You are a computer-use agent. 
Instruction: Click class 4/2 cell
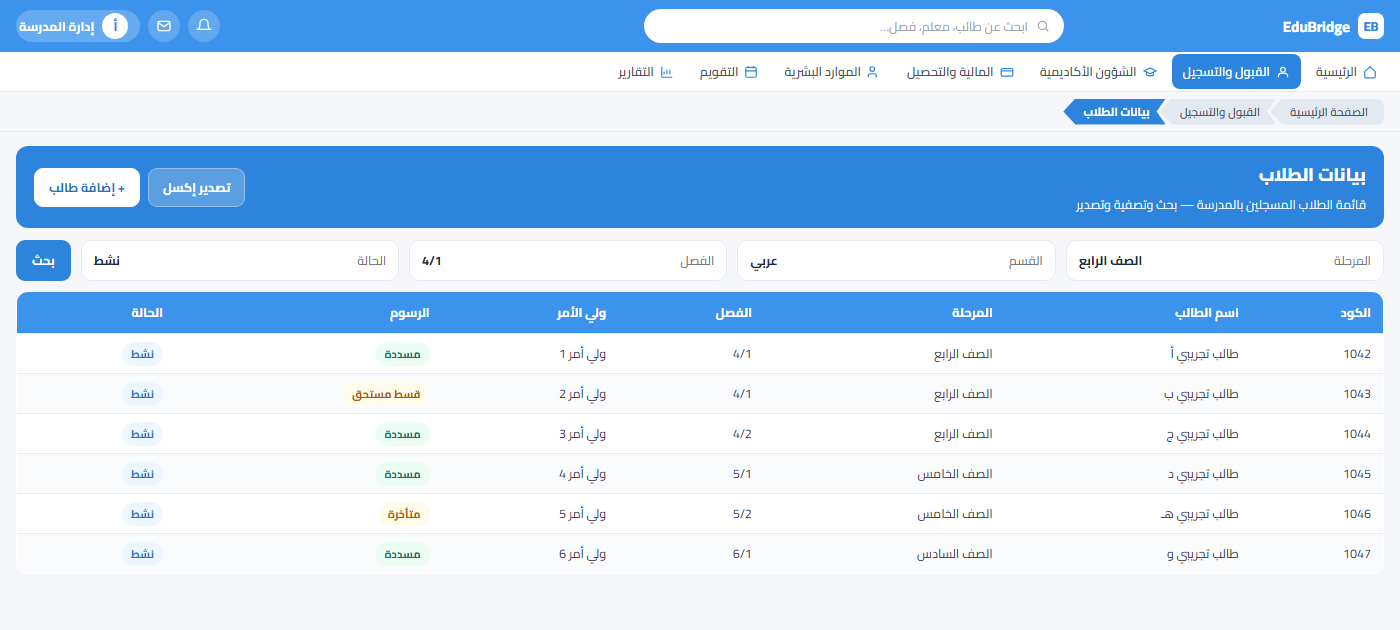tap(742, 434)
